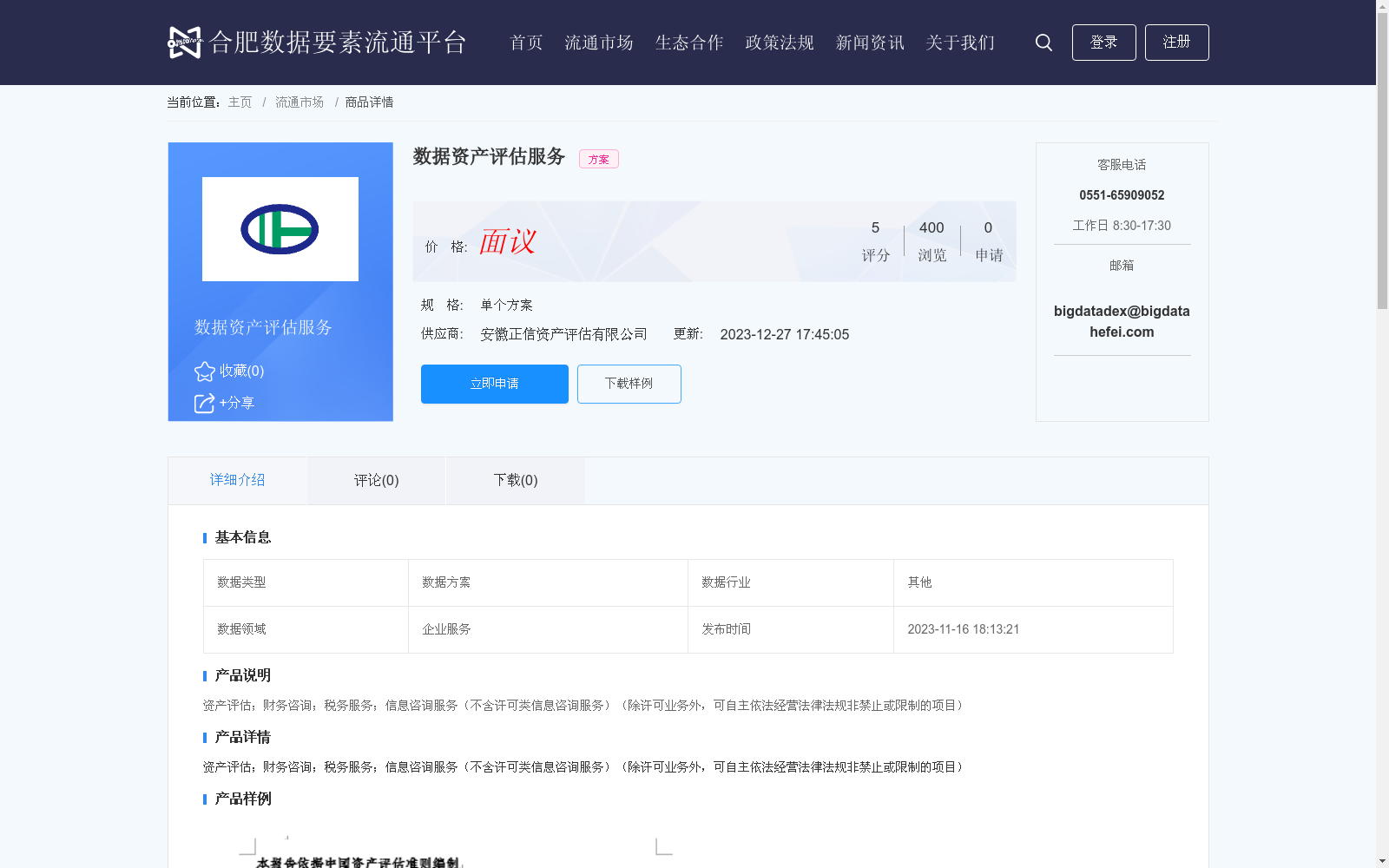Open 生态合作 navigation item

click(x=689, y=43)
